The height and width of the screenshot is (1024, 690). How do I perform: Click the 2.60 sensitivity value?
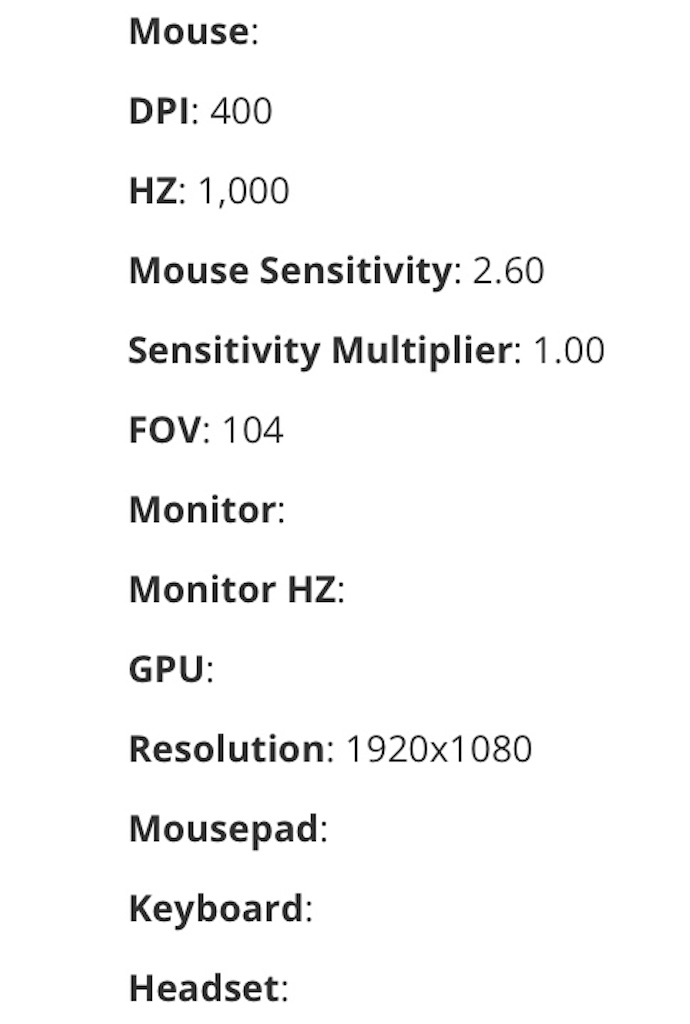click(x=508, y=270)
